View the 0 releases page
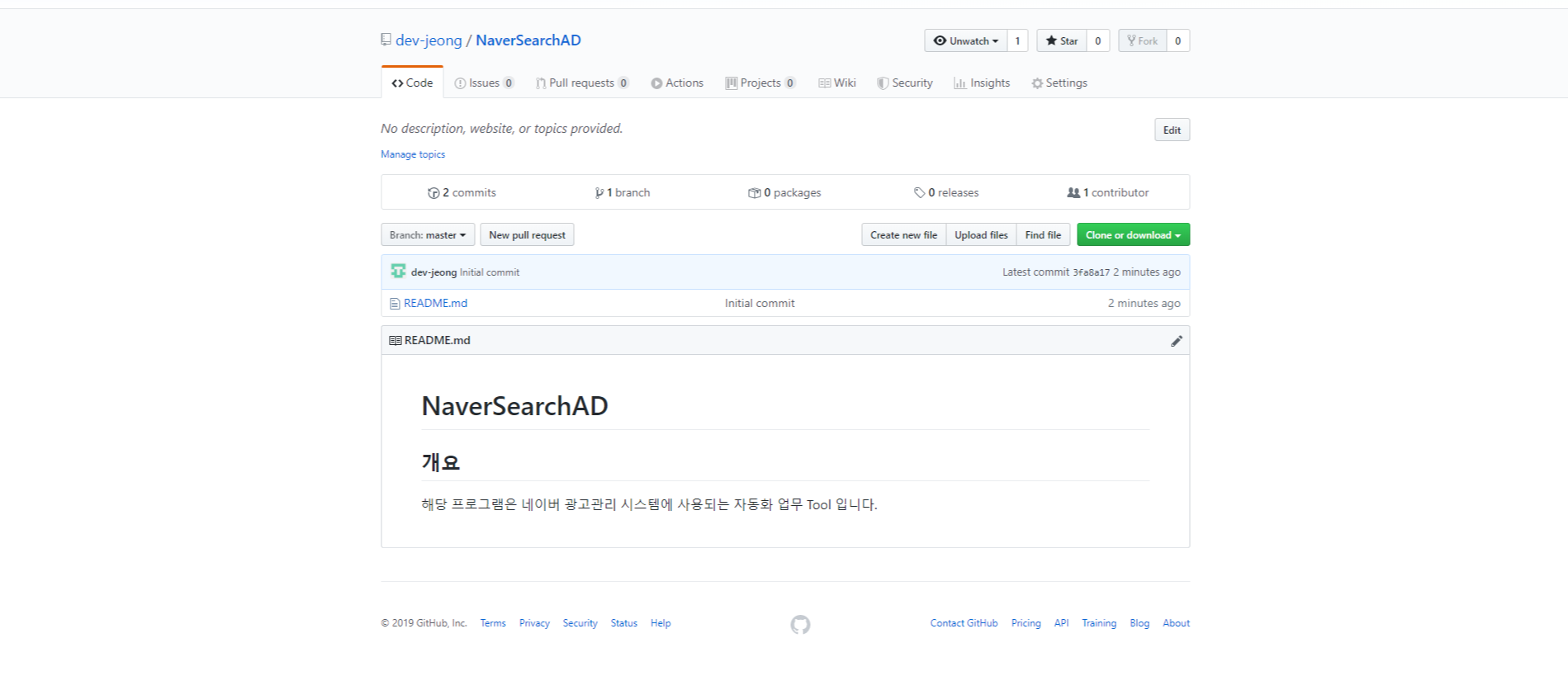 [x=946, y=192]
